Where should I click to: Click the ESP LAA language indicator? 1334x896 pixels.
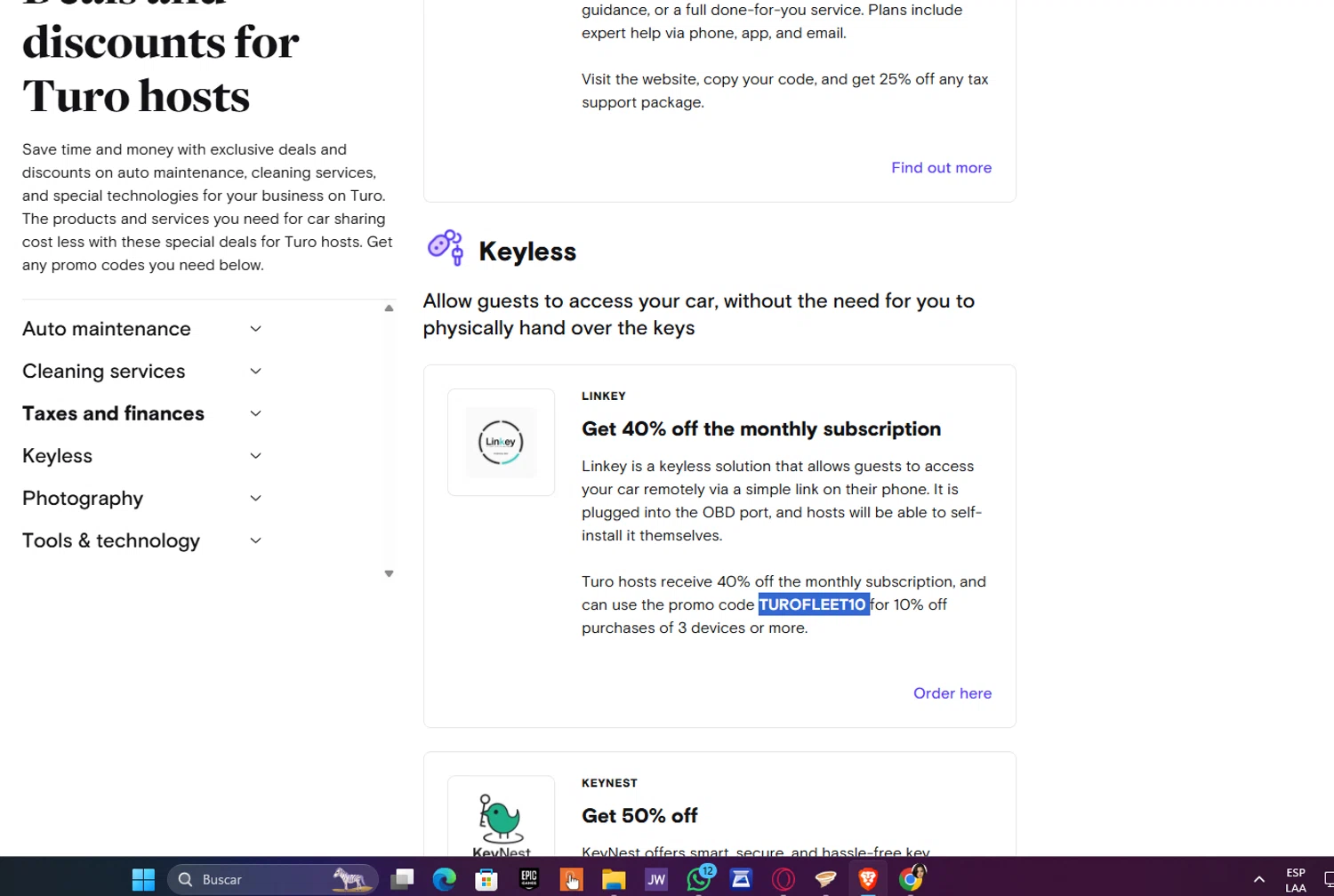1296,880
